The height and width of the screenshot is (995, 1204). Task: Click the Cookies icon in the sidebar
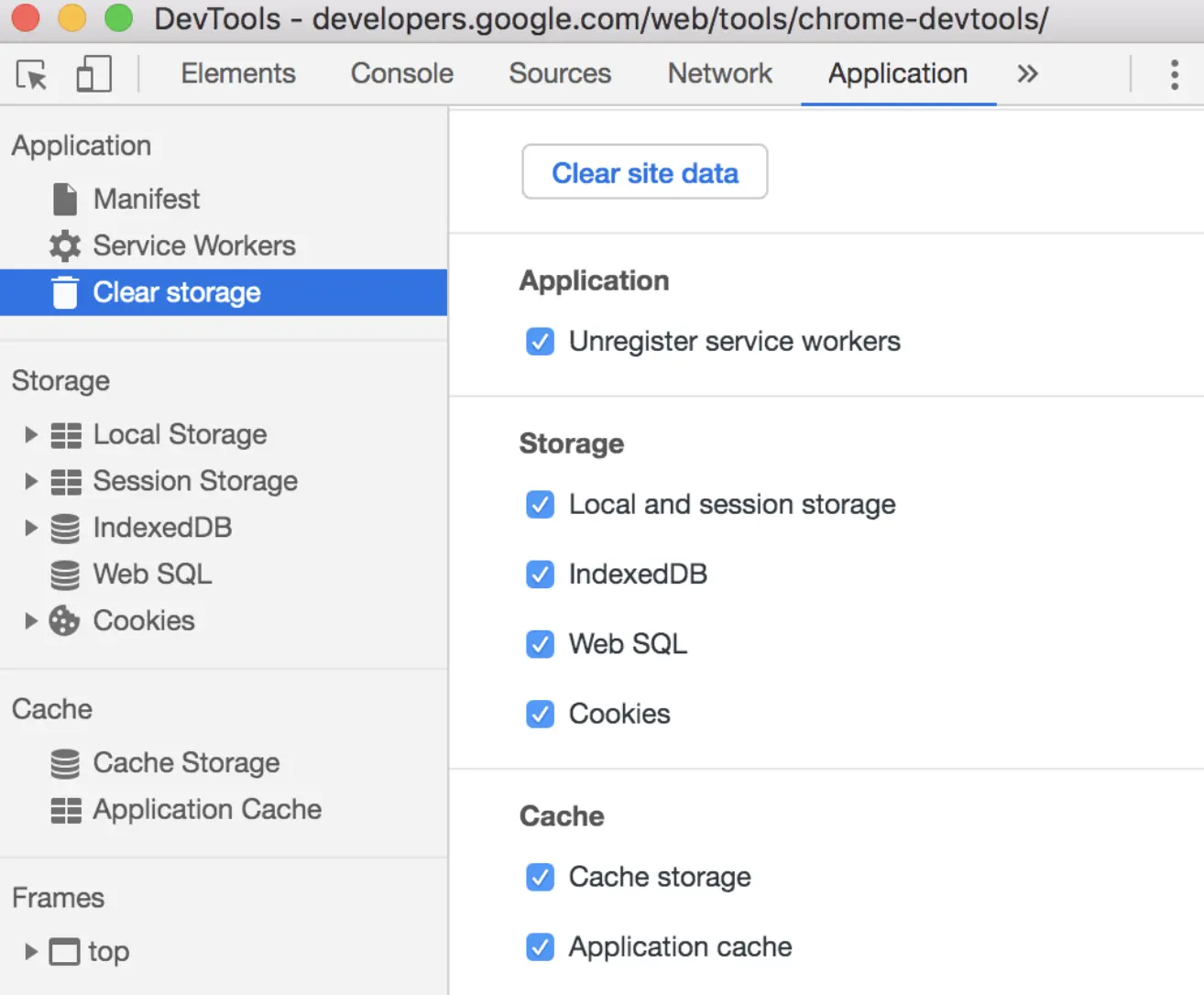tap(65, 621)
